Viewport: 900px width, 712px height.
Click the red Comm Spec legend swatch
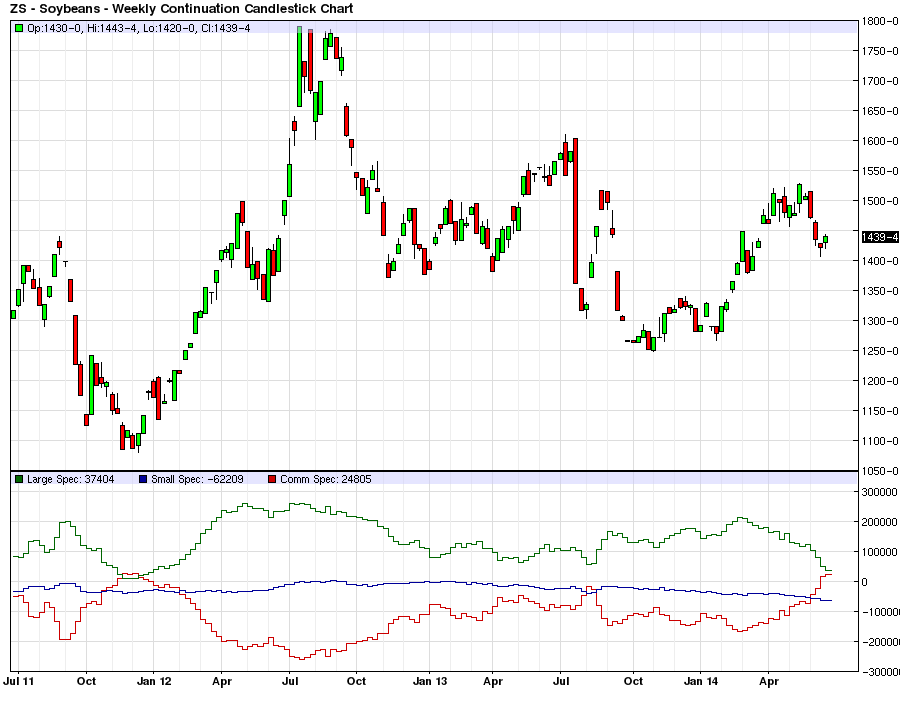(272, 480)
